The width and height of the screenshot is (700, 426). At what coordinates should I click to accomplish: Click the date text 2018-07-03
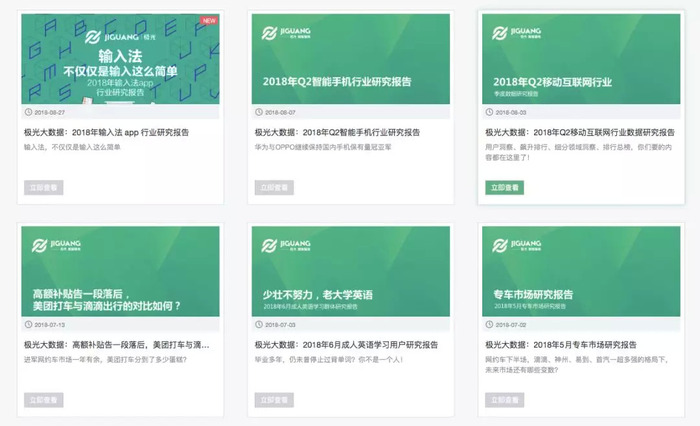point(280,325)
